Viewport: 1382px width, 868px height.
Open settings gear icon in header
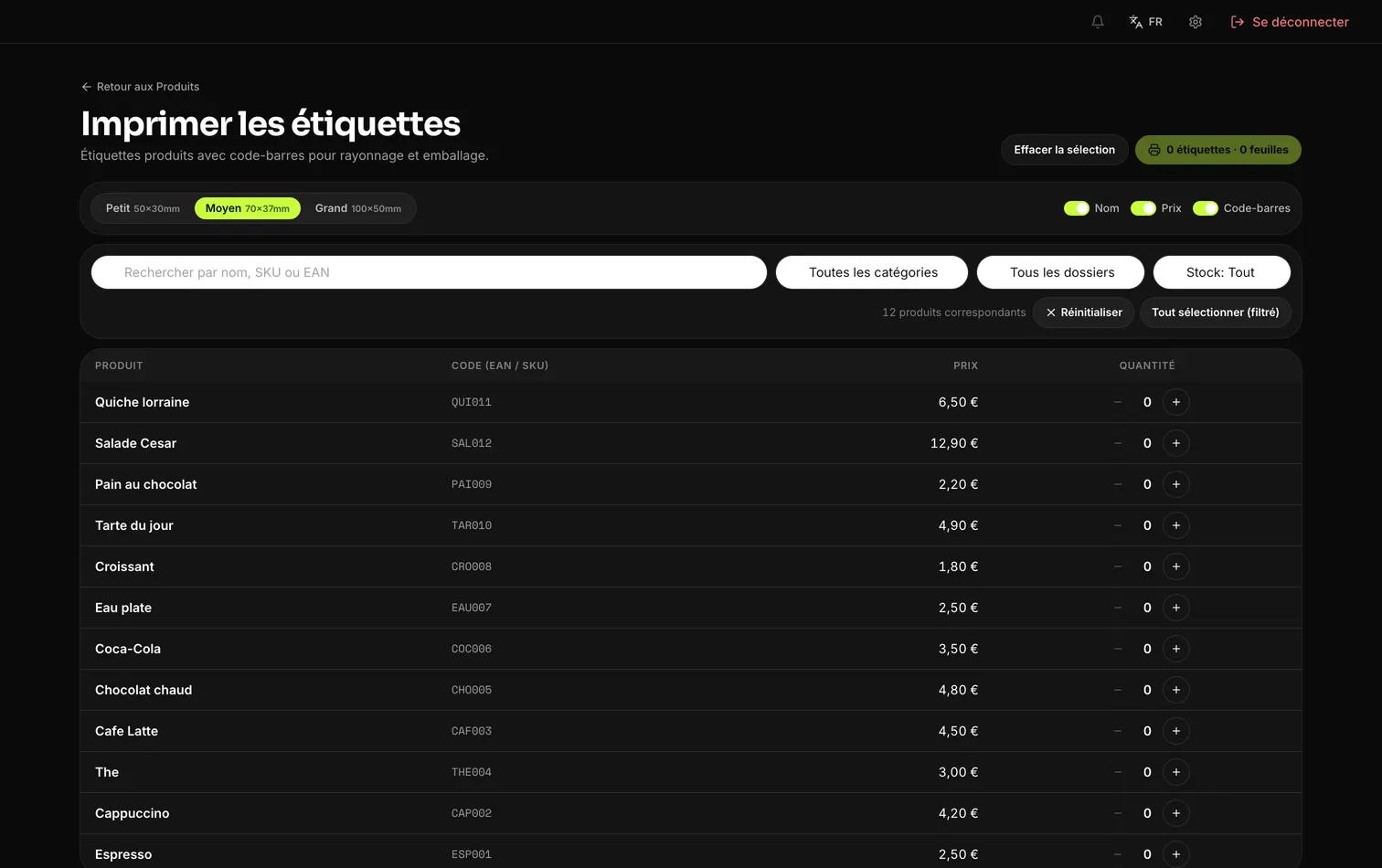pos(1196,22)
